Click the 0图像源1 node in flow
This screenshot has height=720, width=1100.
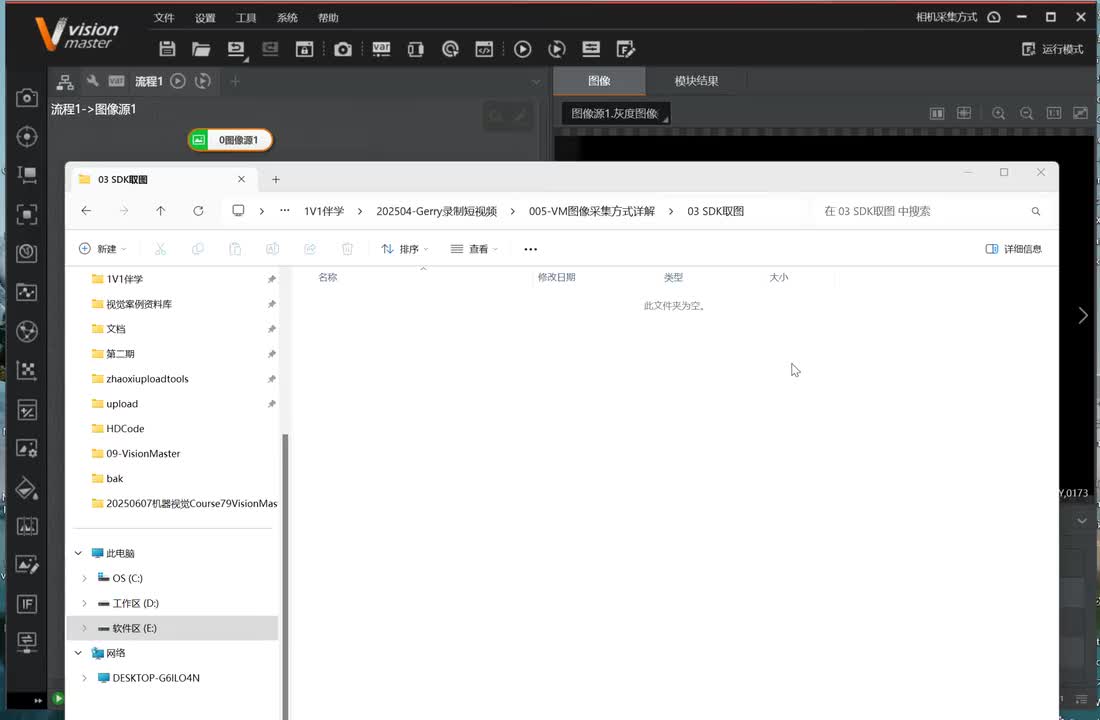tap(230, 140)
